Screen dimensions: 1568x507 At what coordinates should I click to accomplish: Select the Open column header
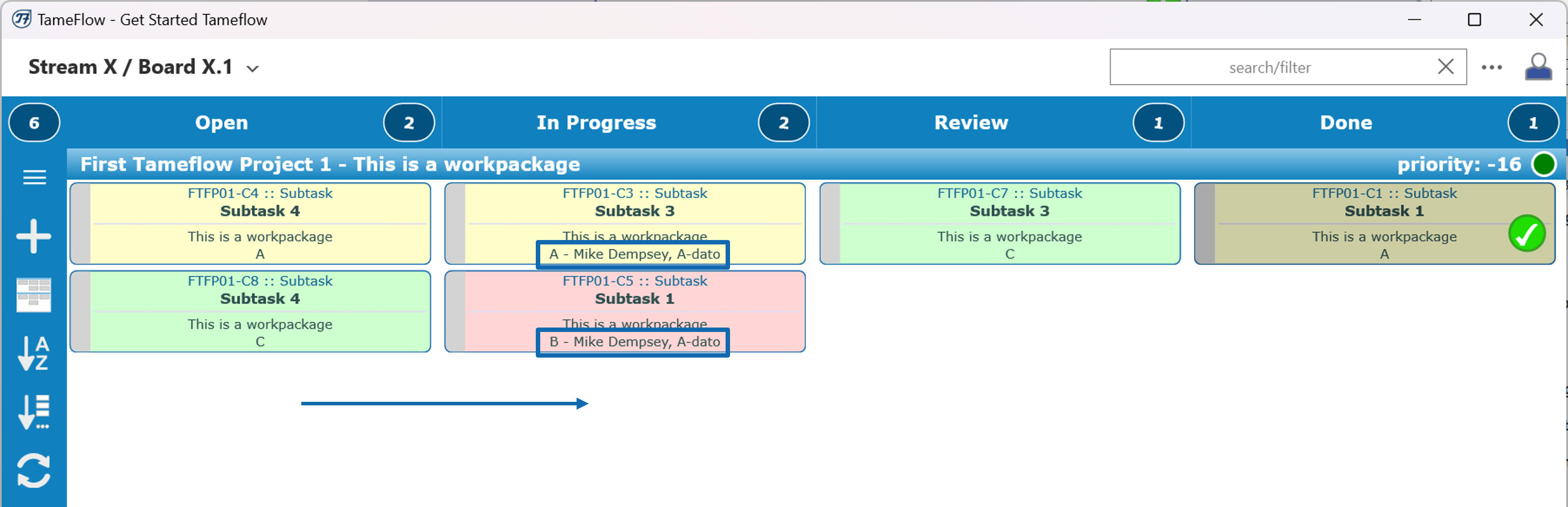coord(222,123)
